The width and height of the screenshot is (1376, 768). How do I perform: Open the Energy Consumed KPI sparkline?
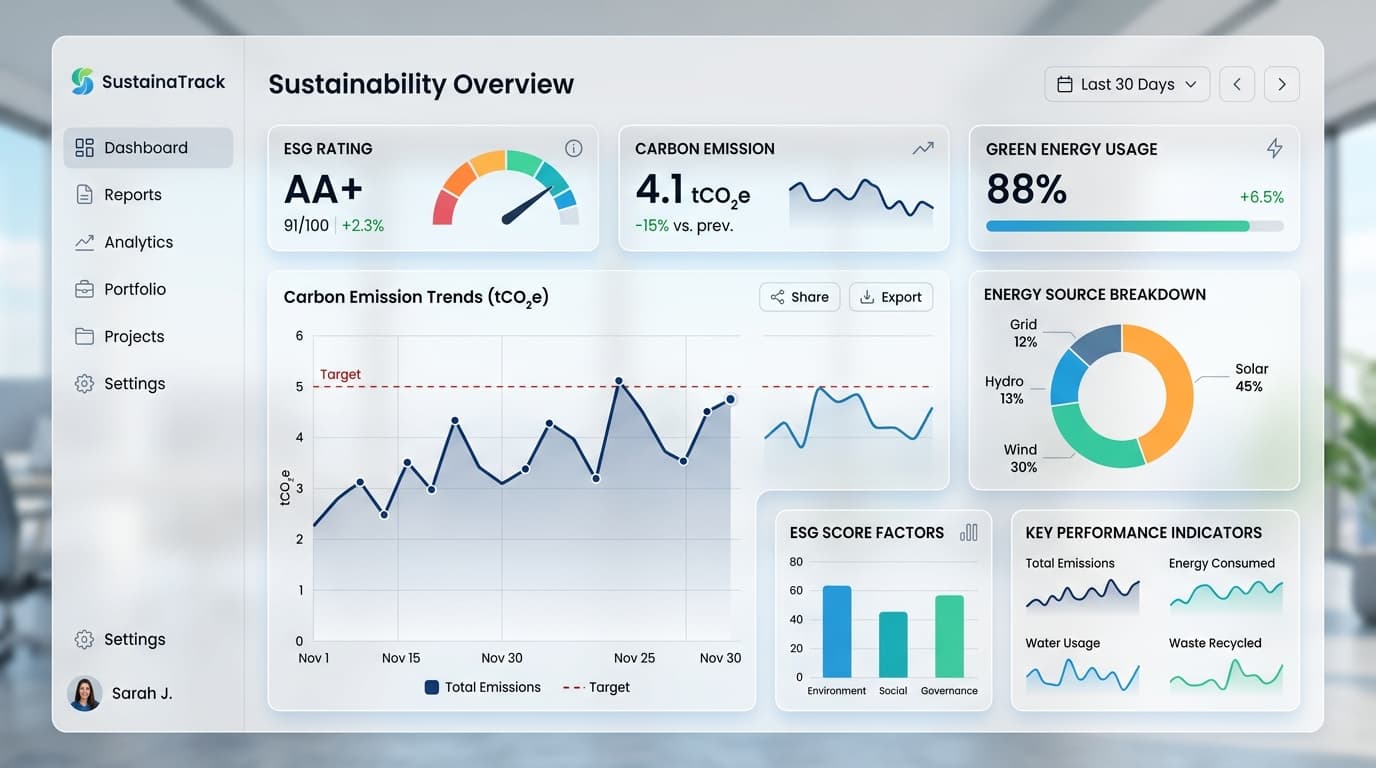pyautogui.click(x=1226, y=596)
